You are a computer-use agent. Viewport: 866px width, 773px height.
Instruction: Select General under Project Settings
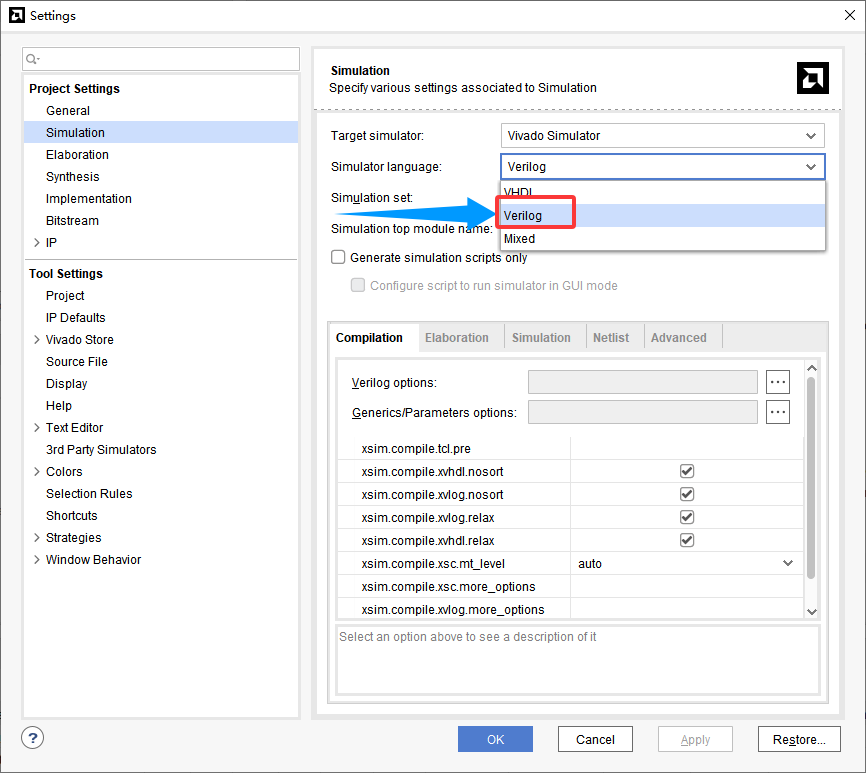coord(67,110)
